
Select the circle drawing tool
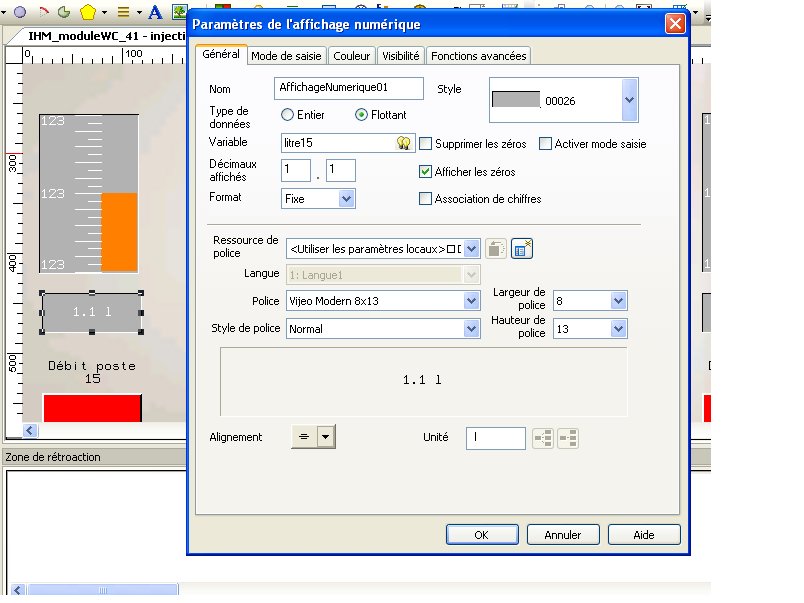coord(19,13)
